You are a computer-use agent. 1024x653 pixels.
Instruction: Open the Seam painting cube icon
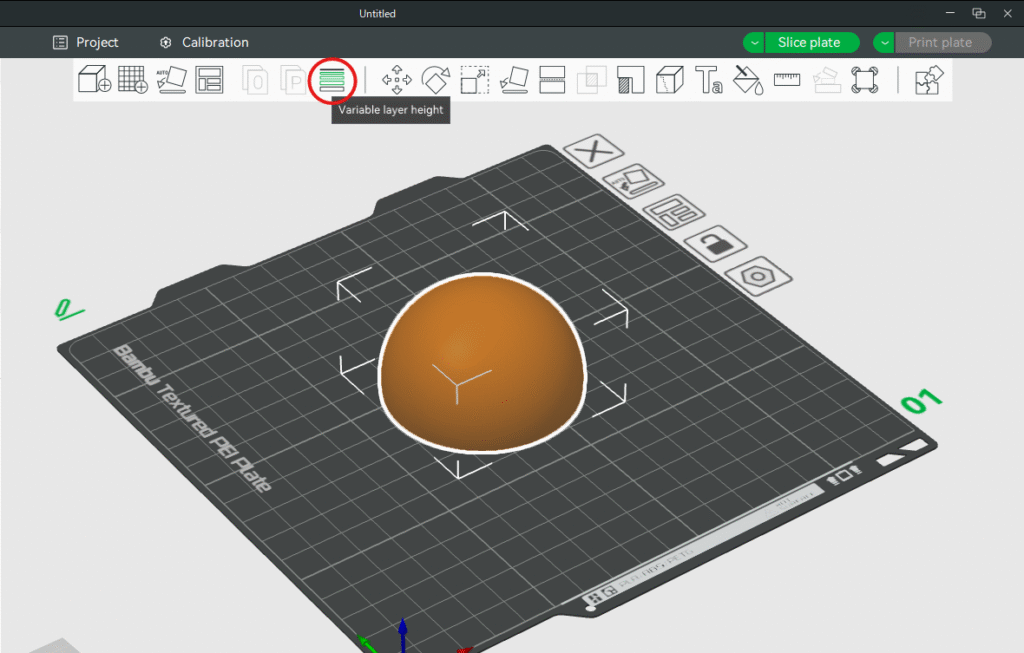[x=669, y=80]
